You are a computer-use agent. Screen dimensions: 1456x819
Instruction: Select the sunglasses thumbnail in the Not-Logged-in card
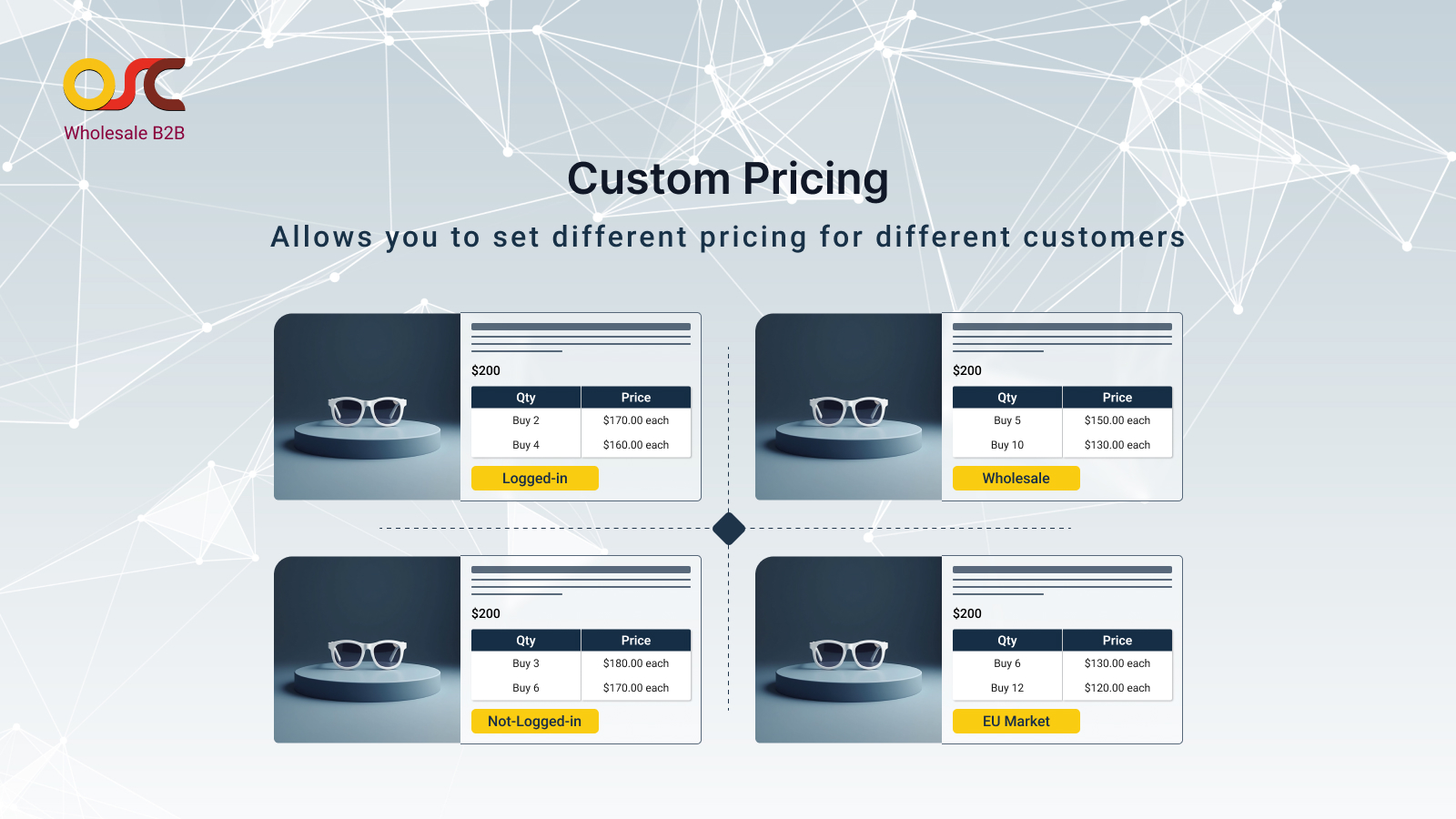[368, 651]
